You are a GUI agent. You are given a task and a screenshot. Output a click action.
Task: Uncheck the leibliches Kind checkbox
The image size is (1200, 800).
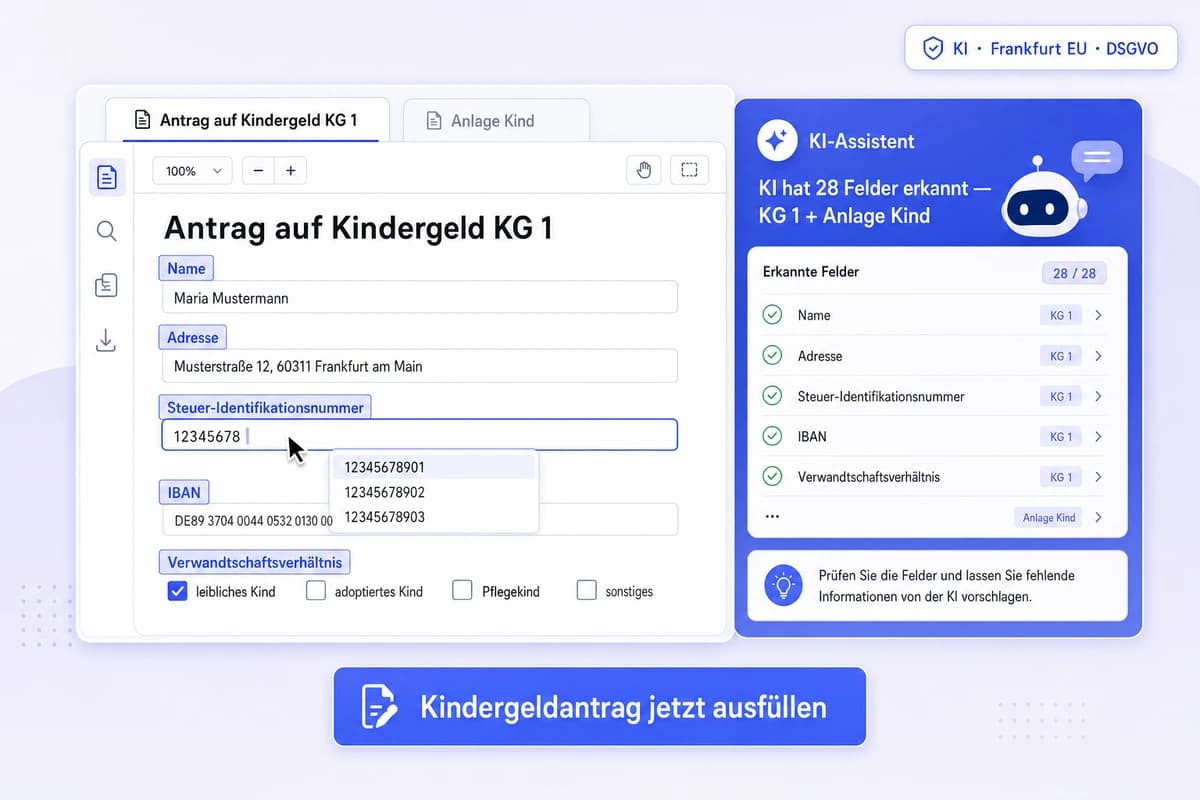(177, 591)
